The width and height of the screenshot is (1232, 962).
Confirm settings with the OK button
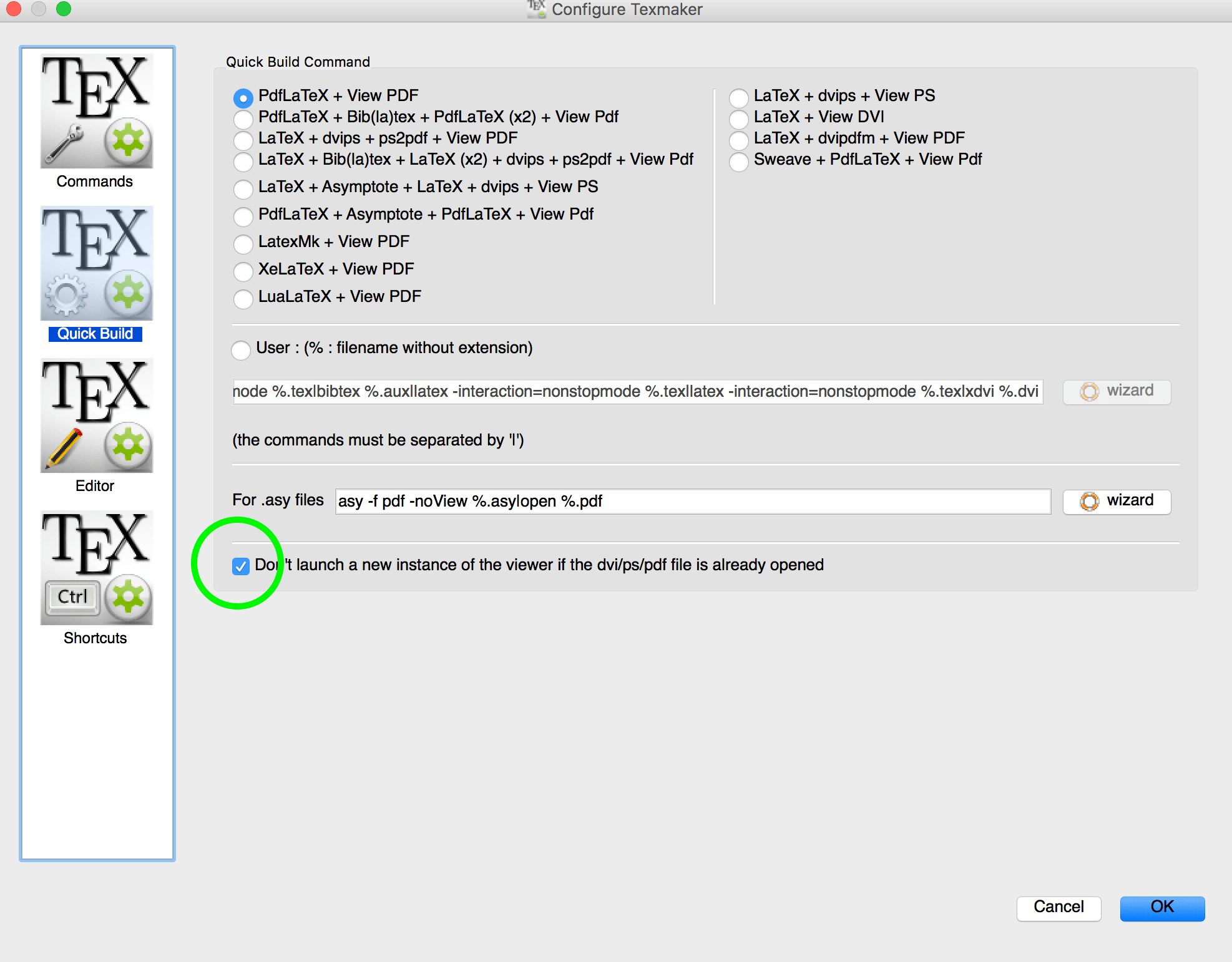click(x=1161, y=908)
